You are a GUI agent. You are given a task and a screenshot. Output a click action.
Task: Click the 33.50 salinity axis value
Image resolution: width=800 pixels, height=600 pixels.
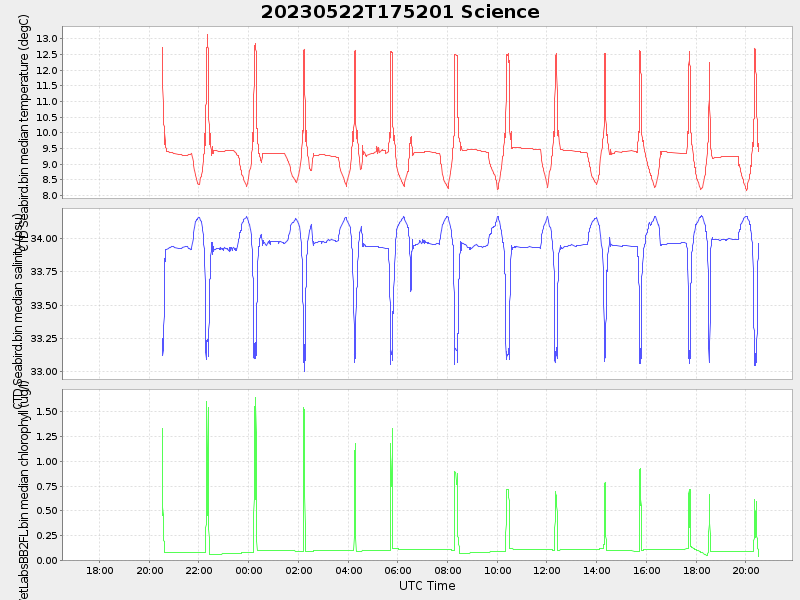tap(43, 306)
